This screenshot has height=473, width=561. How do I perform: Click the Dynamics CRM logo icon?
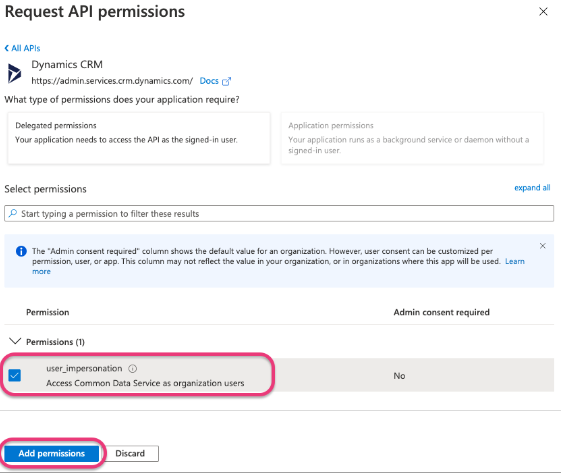[14, 73]
